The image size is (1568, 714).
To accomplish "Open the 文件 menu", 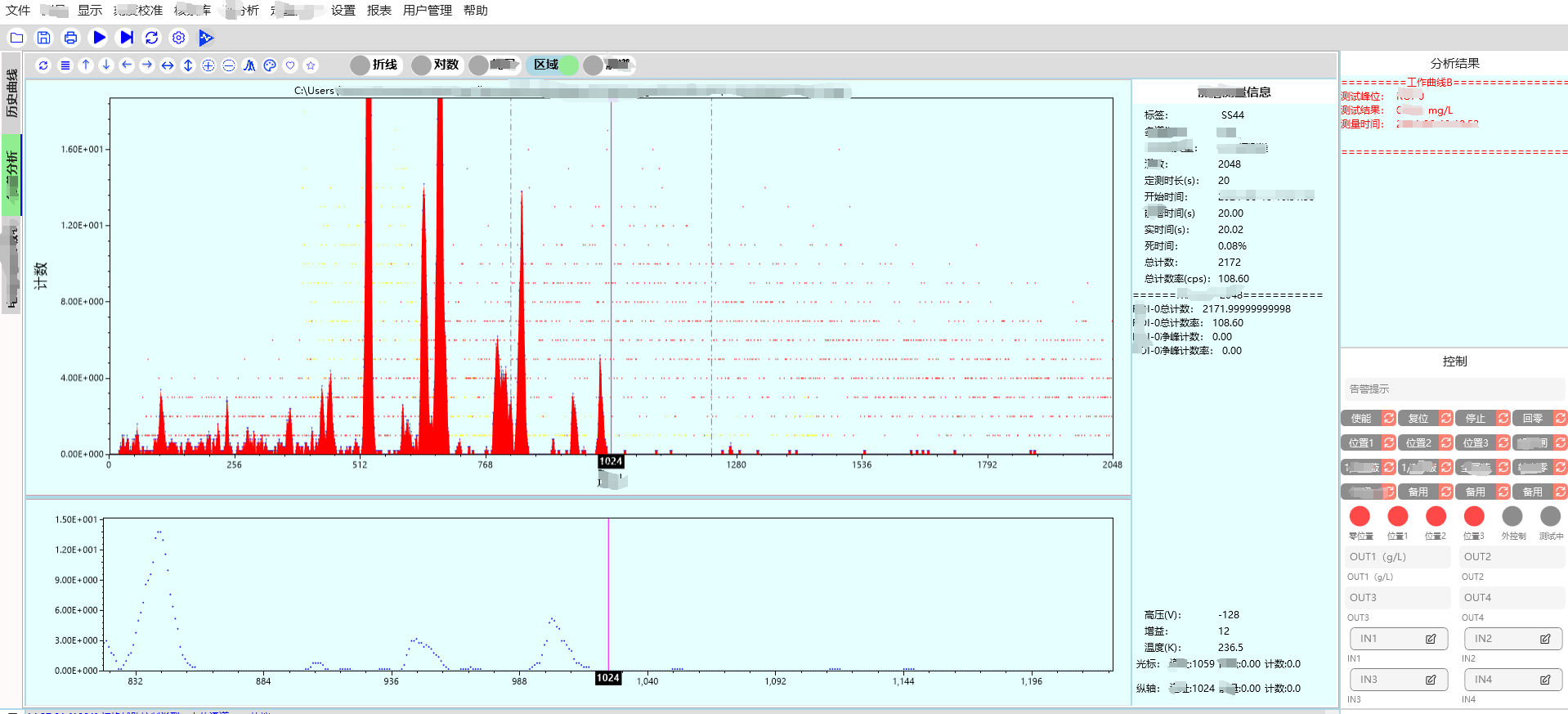I will [18, 11].
